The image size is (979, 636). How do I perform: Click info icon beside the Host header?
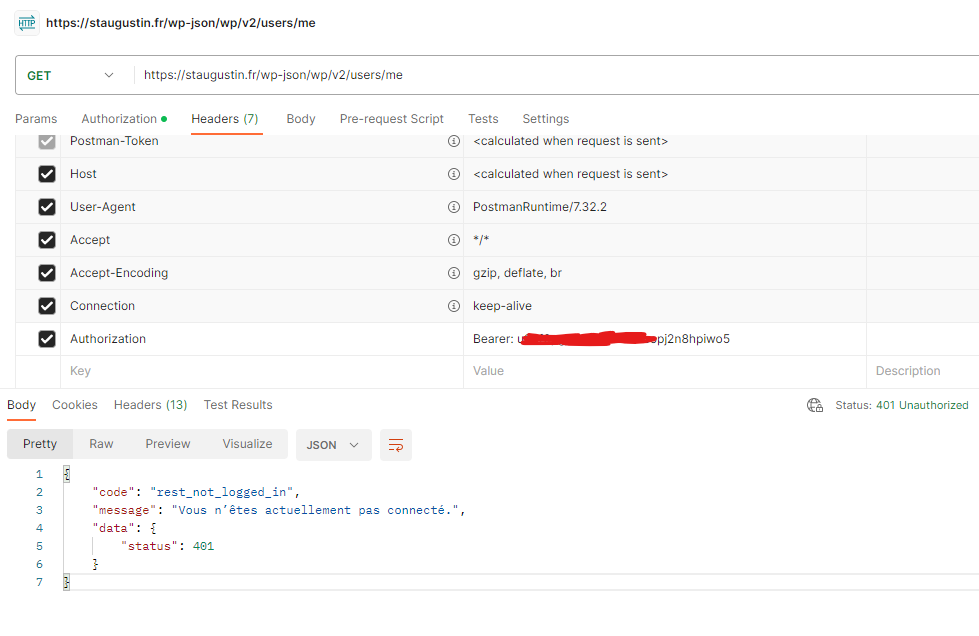coord(454,174)
